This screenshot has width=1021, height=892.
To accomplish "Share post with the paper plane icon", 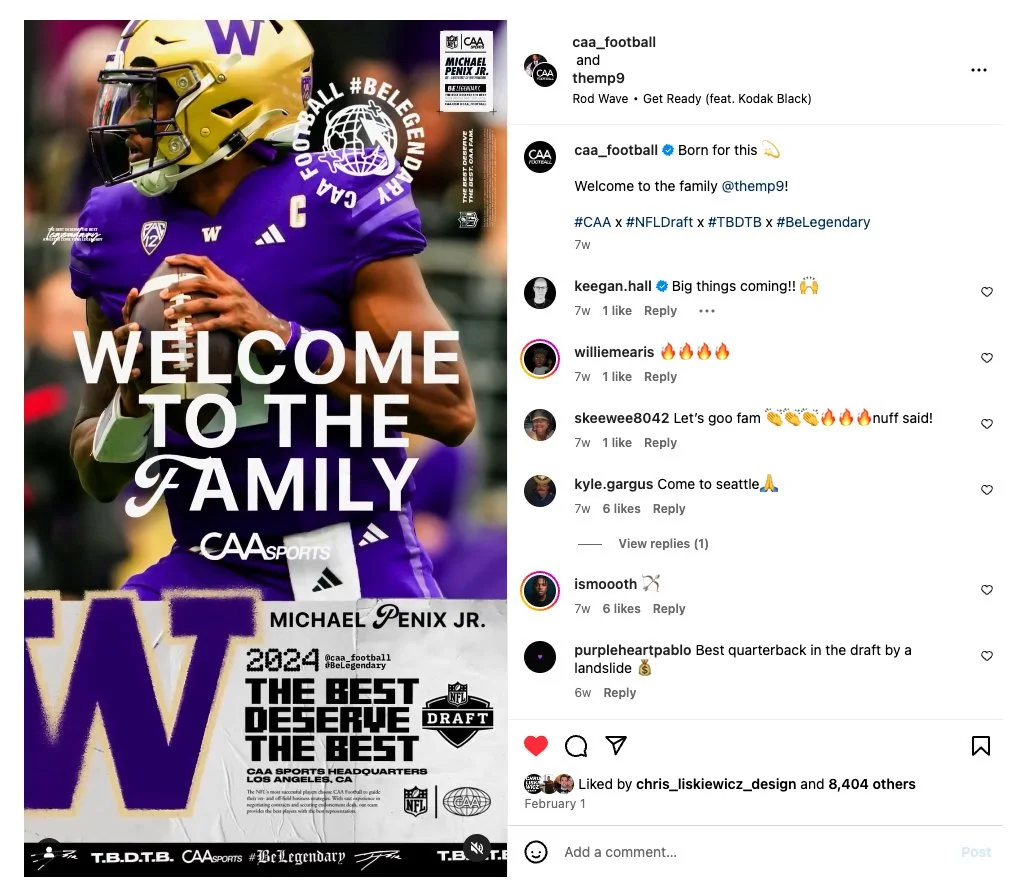I will [615, 745].
